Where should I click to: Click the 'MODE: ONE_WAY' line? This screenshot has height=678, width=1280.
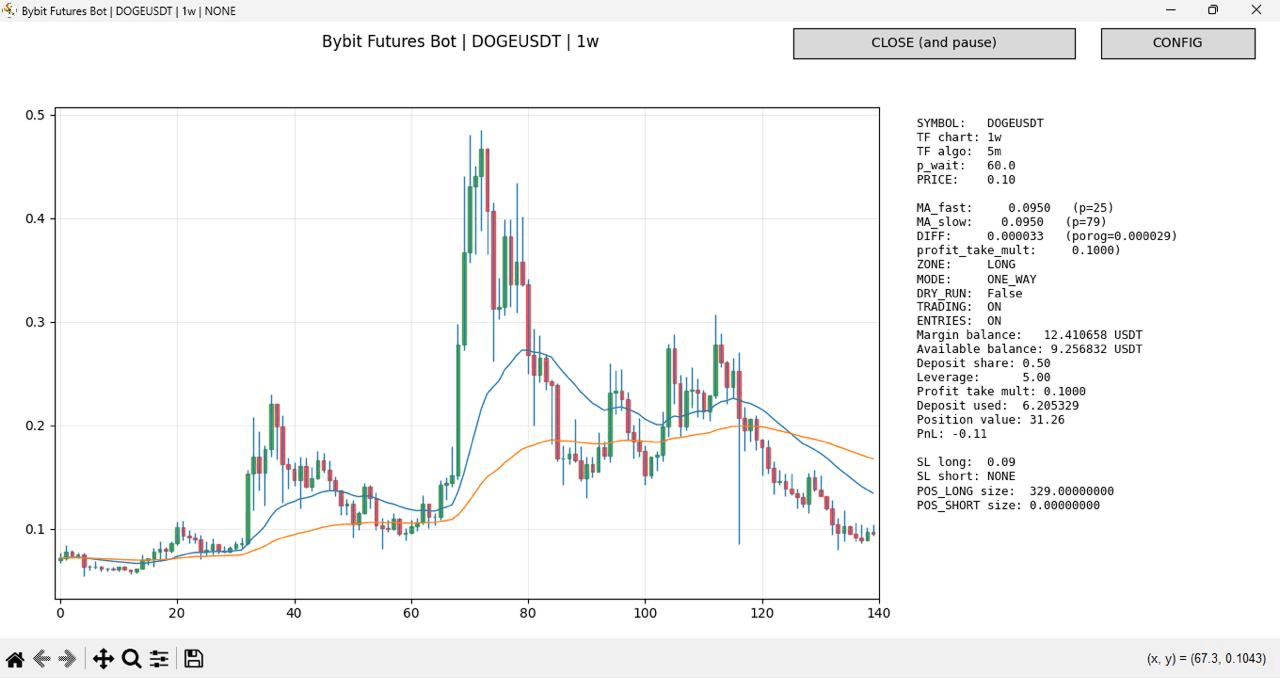(x=977, y=279)
